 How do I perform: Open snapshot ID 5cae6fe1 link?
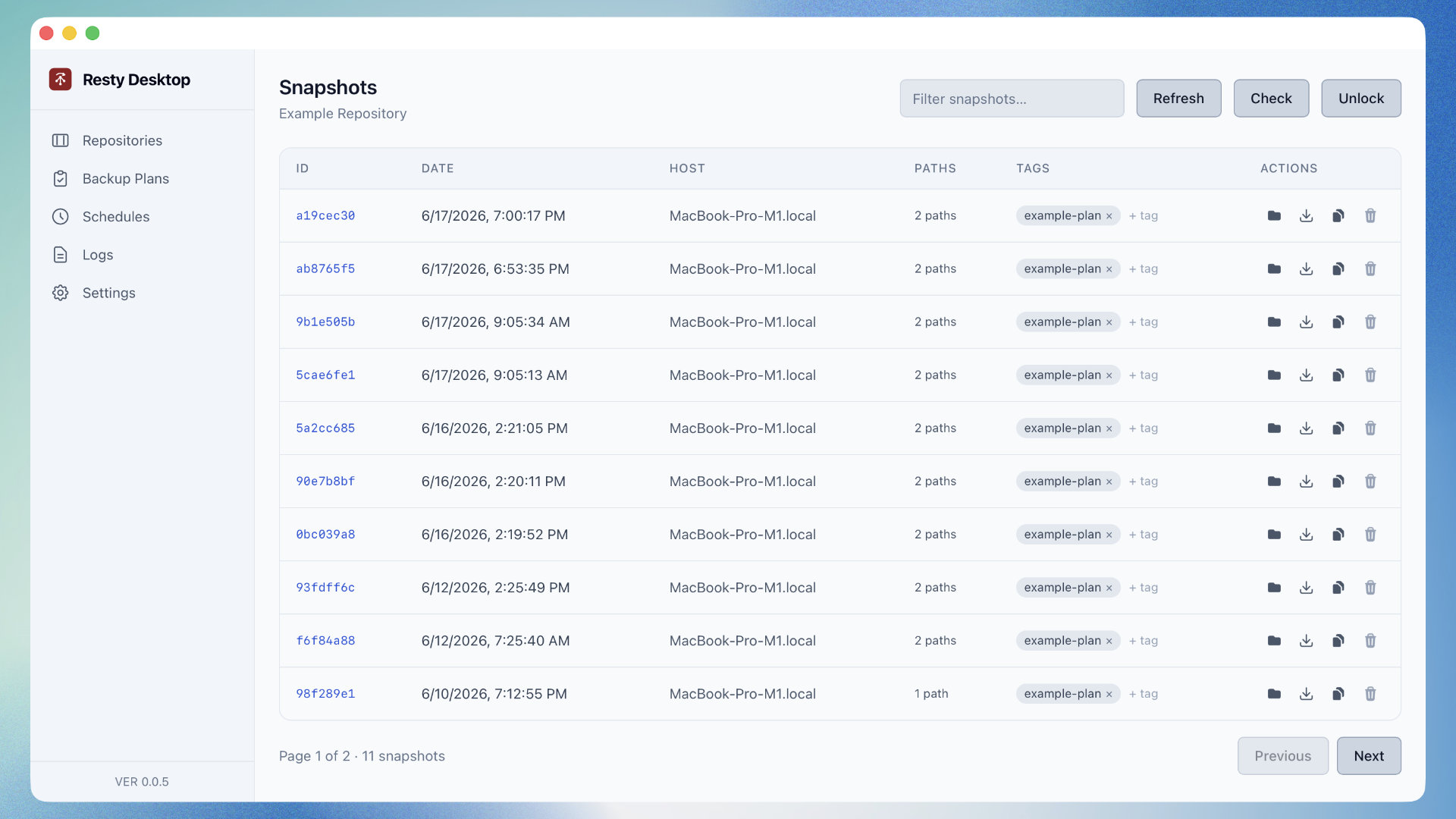click(x=325, y=375)
